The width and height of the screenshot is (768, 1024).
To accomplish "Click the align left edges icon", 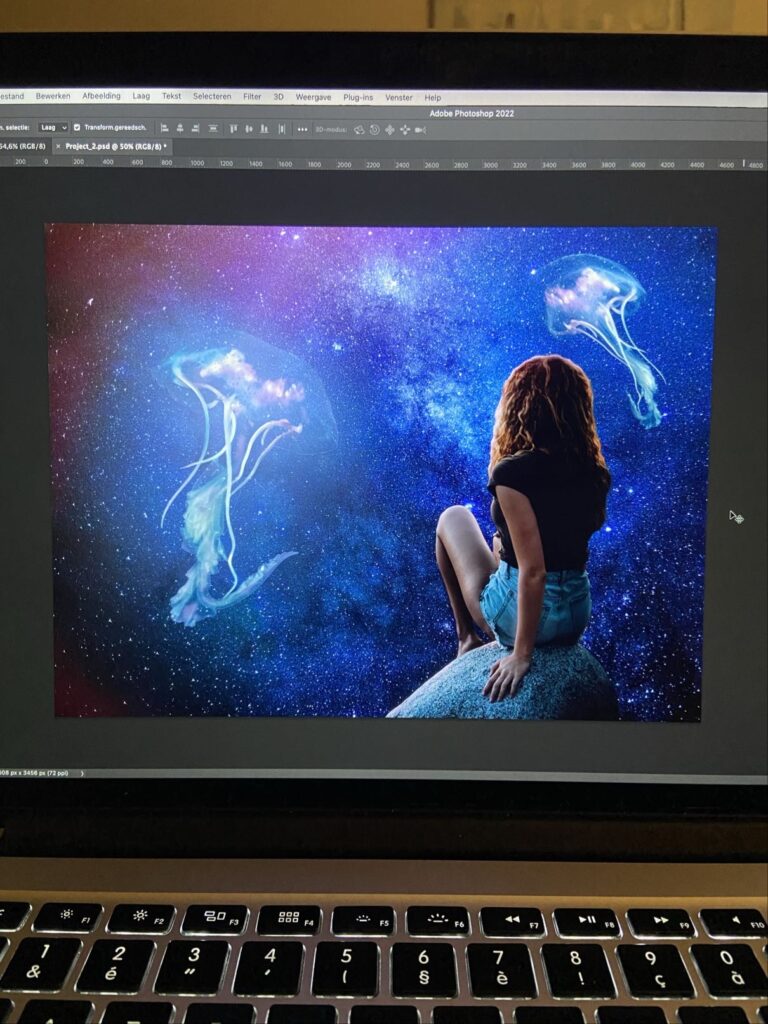I will click(x=163, y=128).
